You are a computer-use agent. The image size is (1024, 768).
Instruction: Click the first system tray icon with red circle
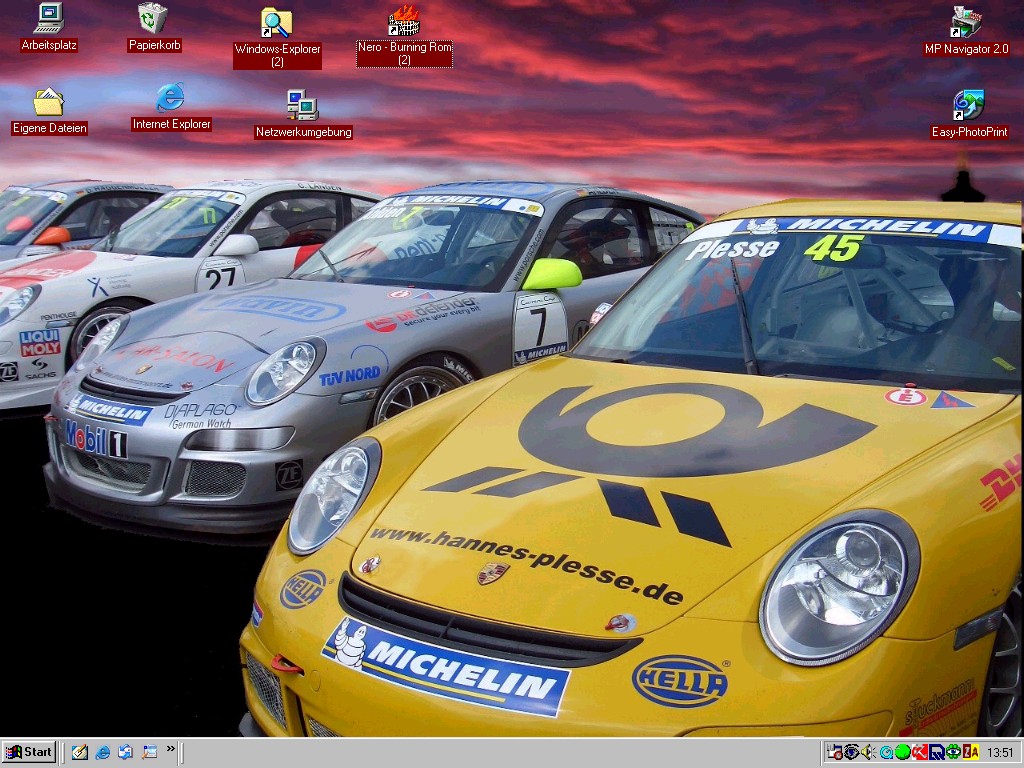(x=835, y=752)
